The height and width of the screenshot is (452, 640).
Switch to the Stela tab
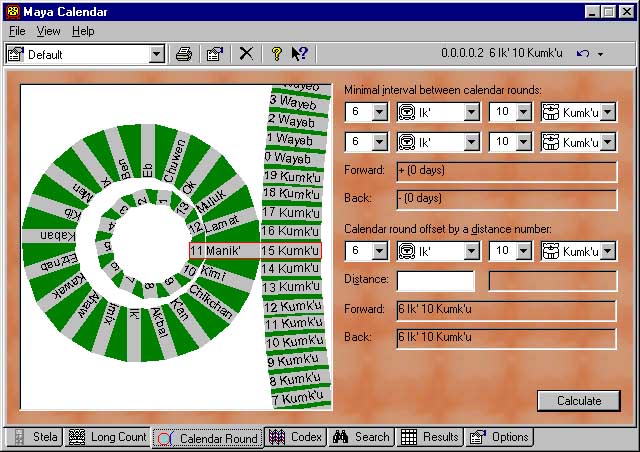pyautogui.click(x=35, y=437)
